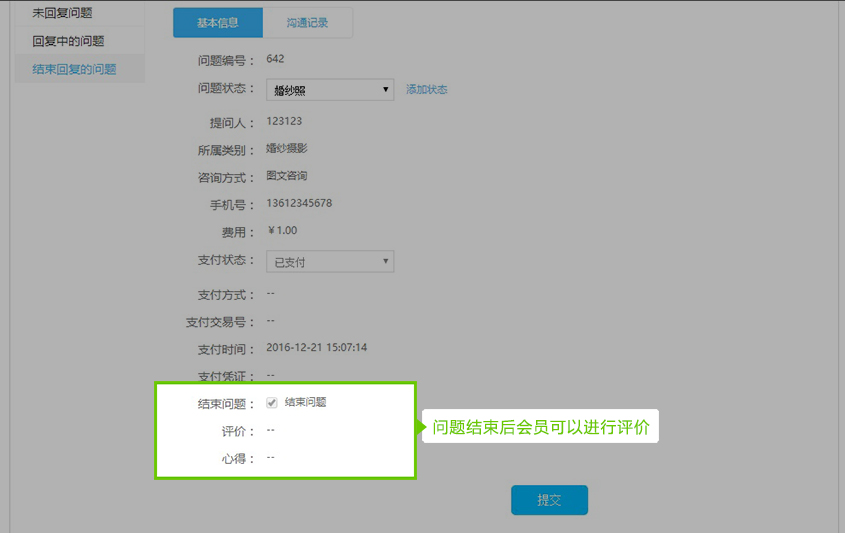Expand the 问题状态 dropdown showing 婚纱照
This screenshot has height=533, width=845.
pos(331,90)
